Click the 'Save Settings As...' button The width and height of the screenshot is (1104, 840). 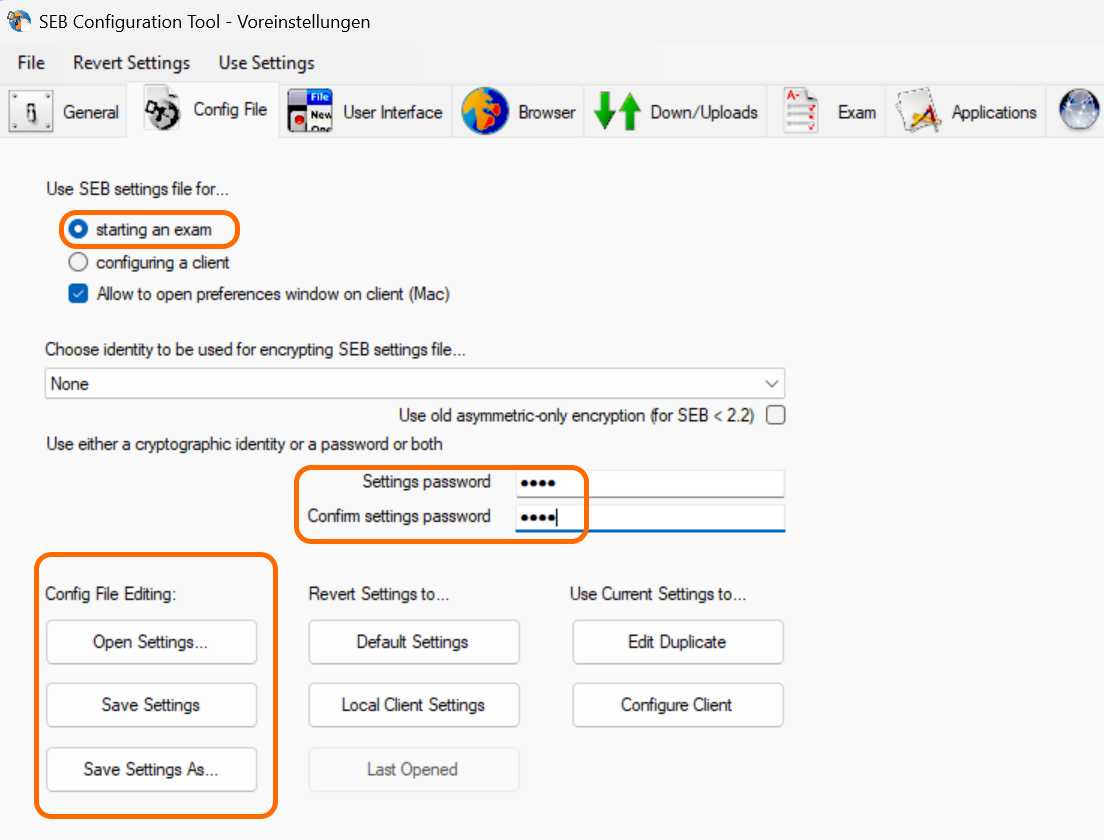point(151,770)
